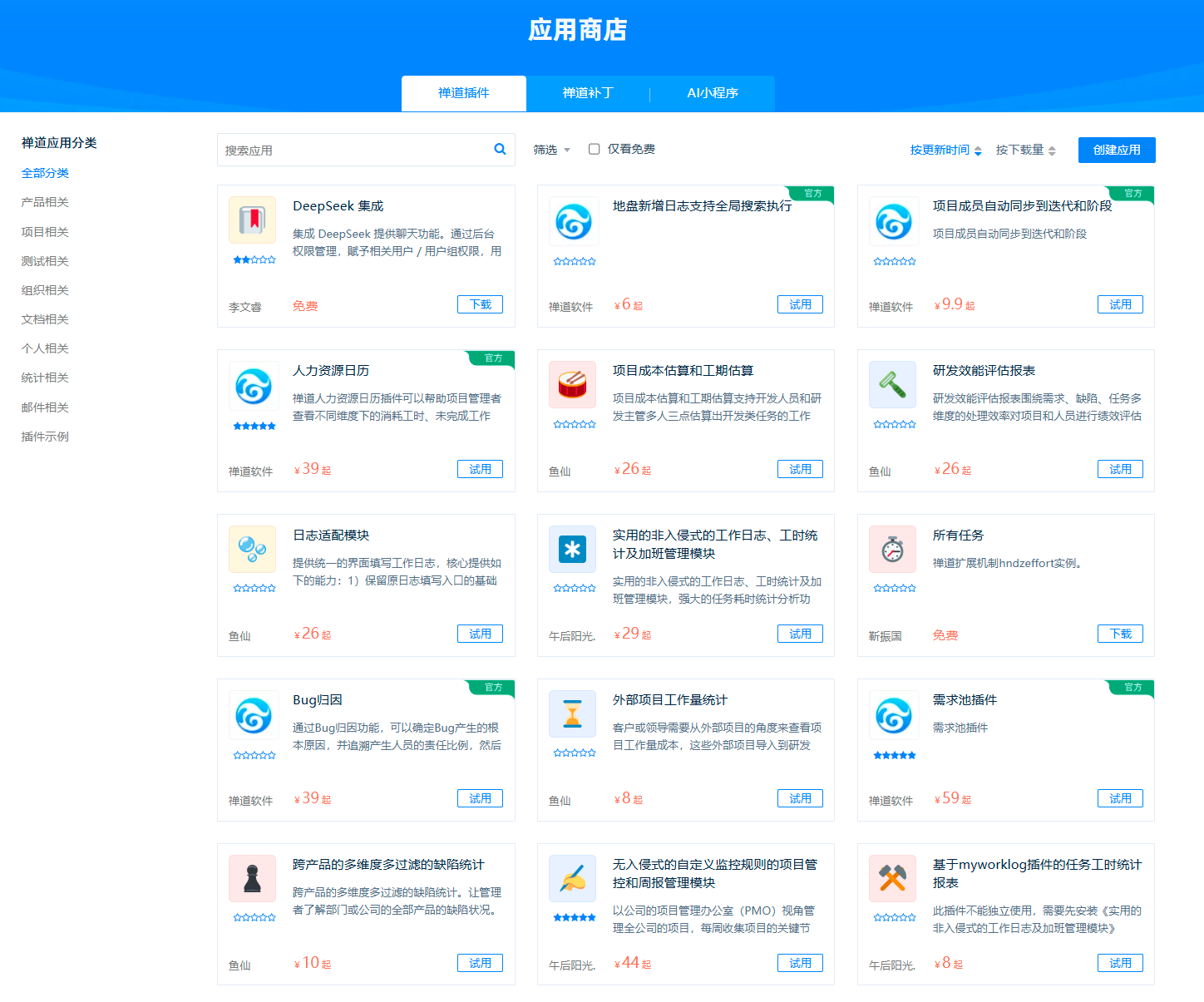Image resolution: width=1204 pixels, height=1002 pixels.
Task: Click the bubbles icon for 日志适配模块
Action: click(x=253, y=549)
